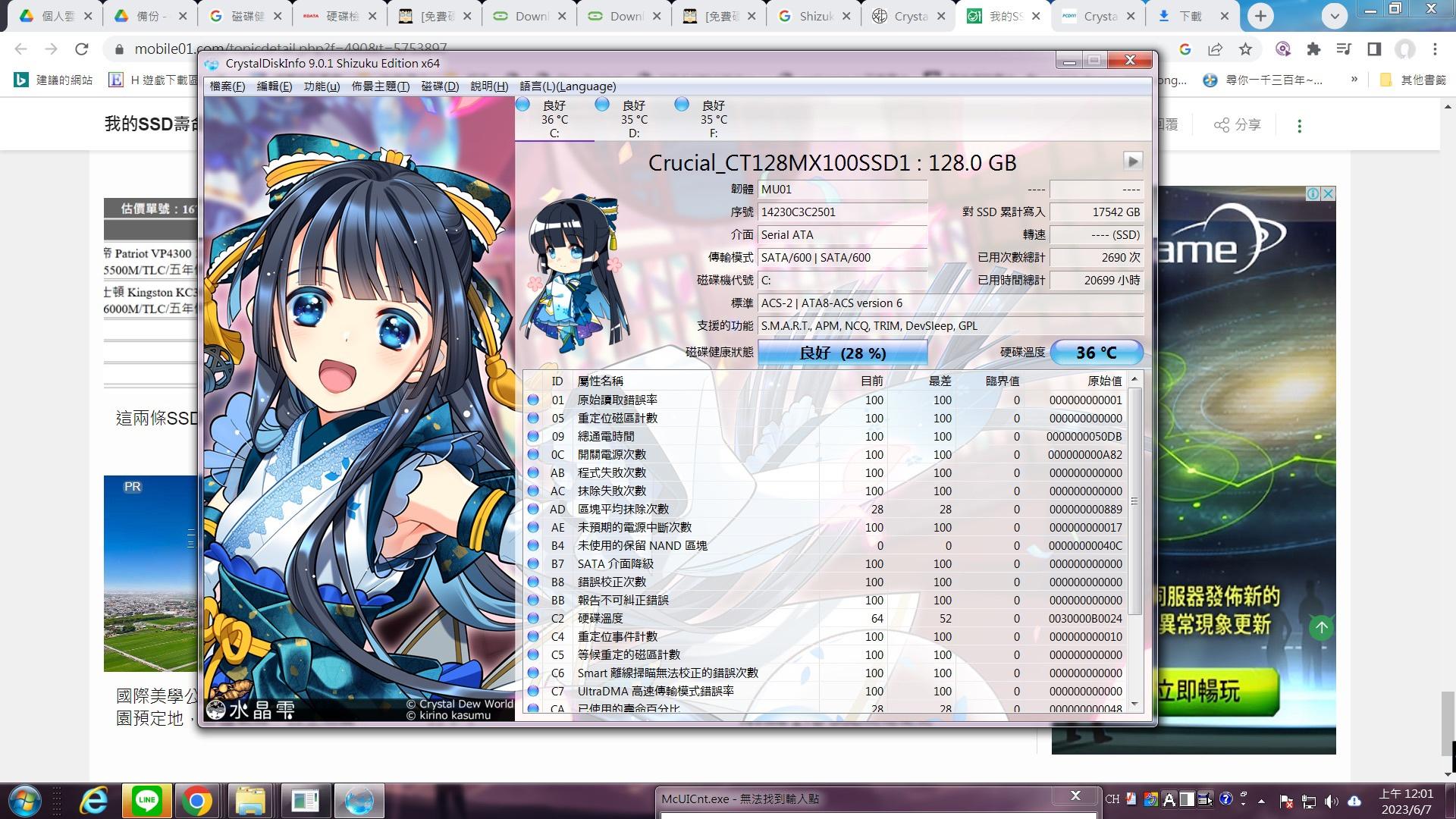Click the firmware field MU01

pyautogui.click(x=843, y=190)
